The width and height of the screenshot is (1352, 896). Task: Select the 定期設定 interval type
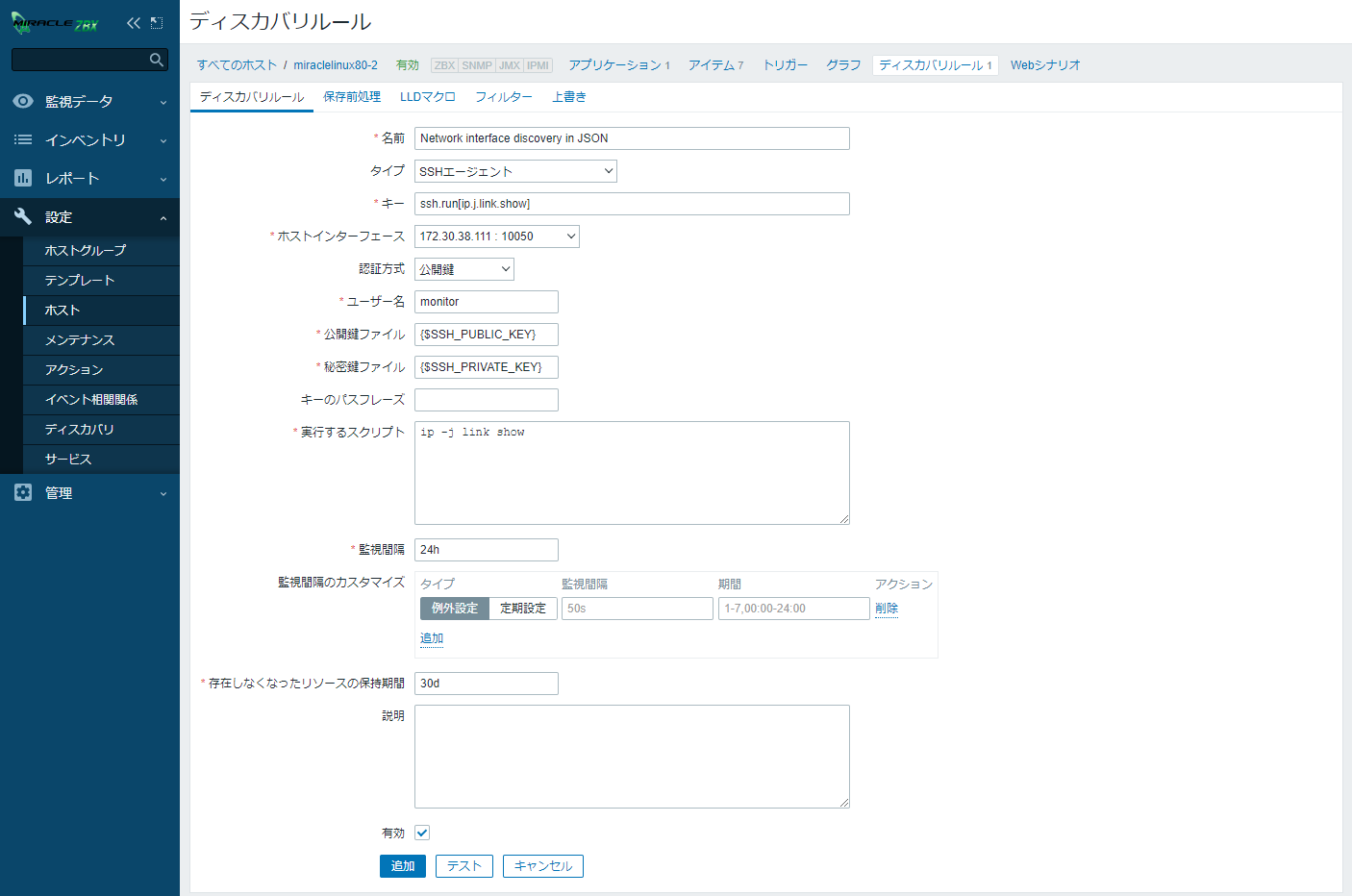click(523, 609)
